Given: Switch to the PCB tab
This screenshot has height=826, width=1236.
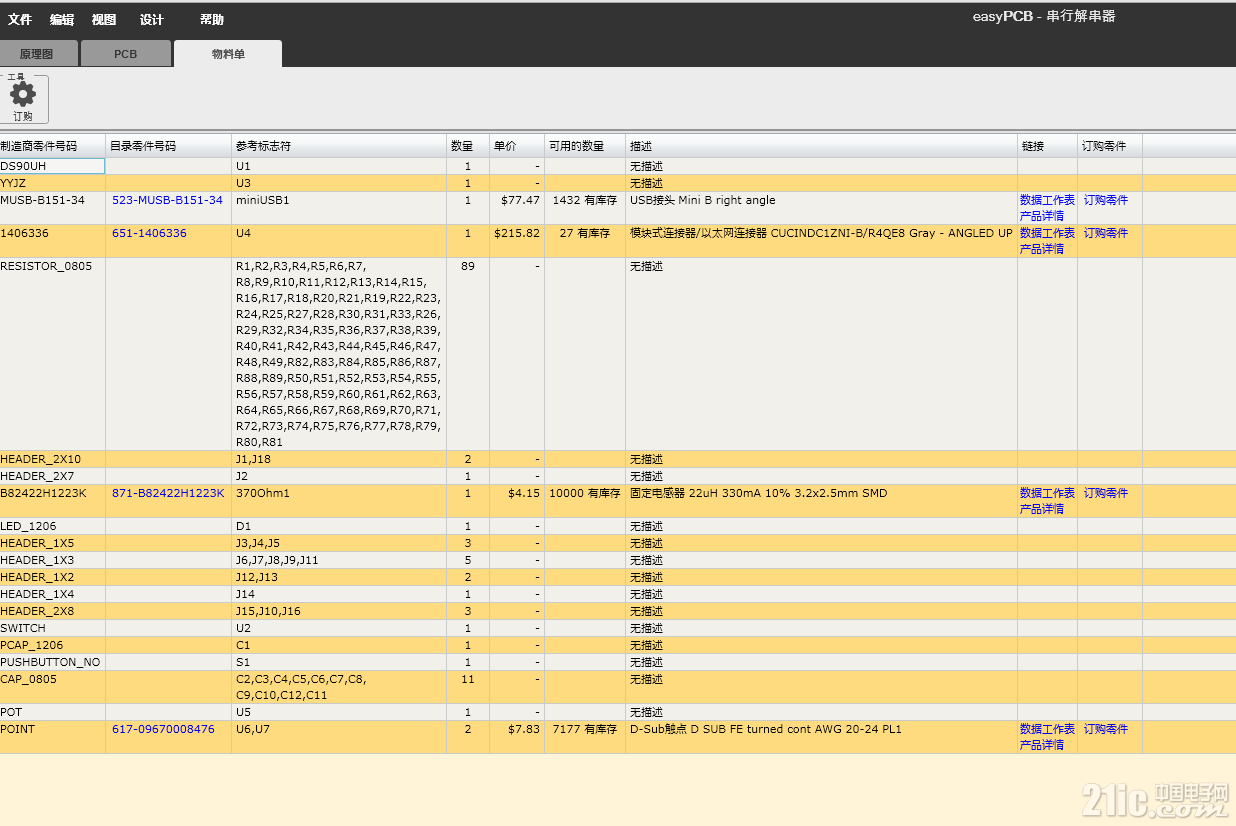Looking at the screenshot, I should pos(126,54).
